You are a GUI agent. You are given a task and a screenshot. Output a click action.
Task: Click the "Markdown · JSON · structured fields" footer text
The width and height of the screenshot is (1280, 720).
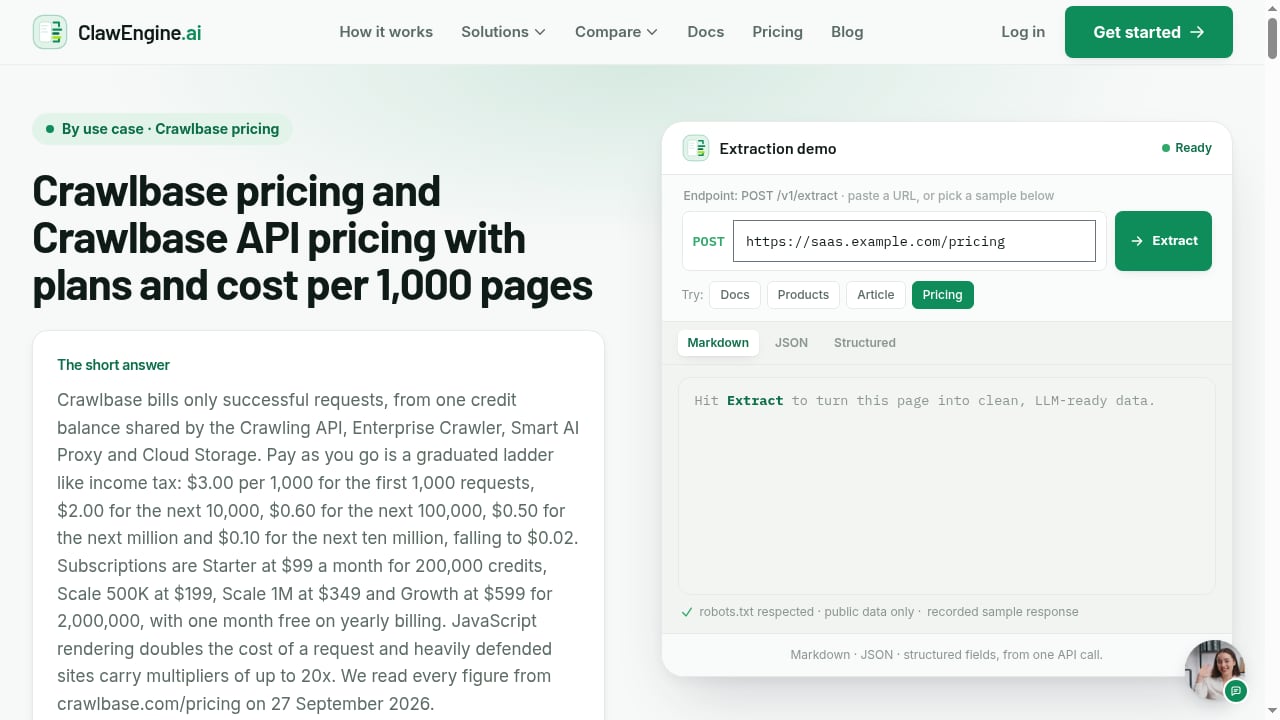(x=946, y=655)
